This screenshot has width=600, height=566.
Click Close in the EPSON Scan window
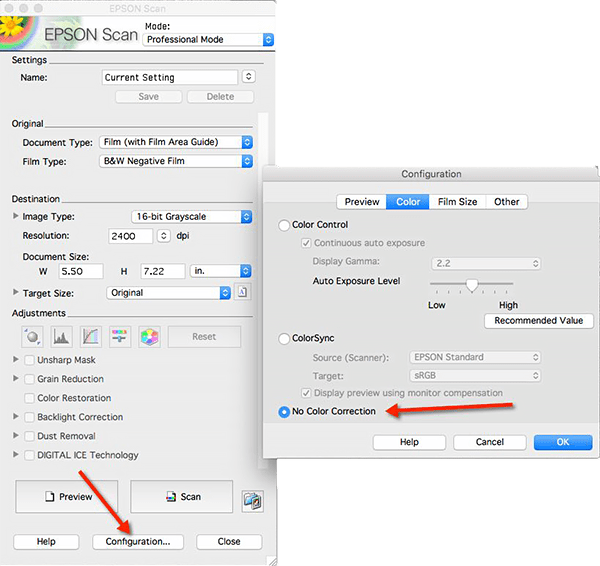tap(229, 542)
